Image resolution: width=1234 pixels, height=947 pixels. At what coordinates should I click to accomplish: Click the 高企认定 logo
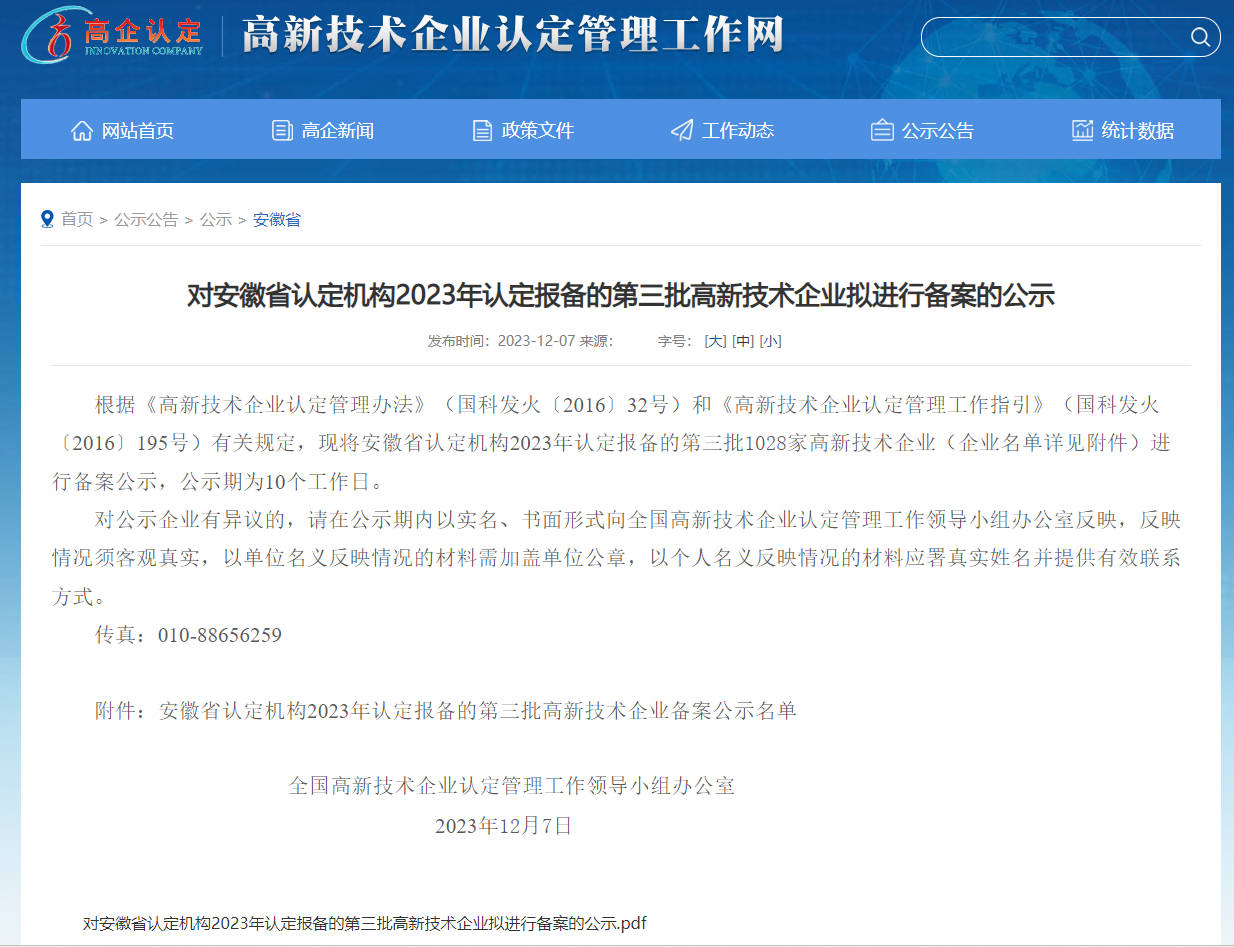click(112, 36)
